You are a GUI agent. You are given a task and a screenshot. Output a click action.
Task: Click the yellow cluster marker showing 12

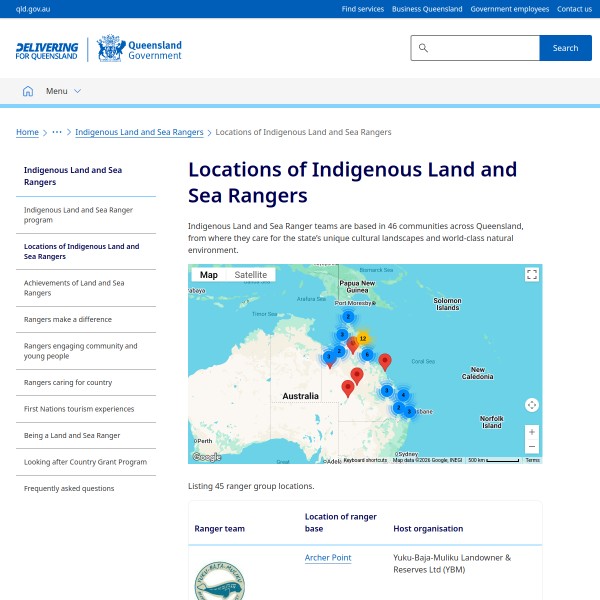362,339
